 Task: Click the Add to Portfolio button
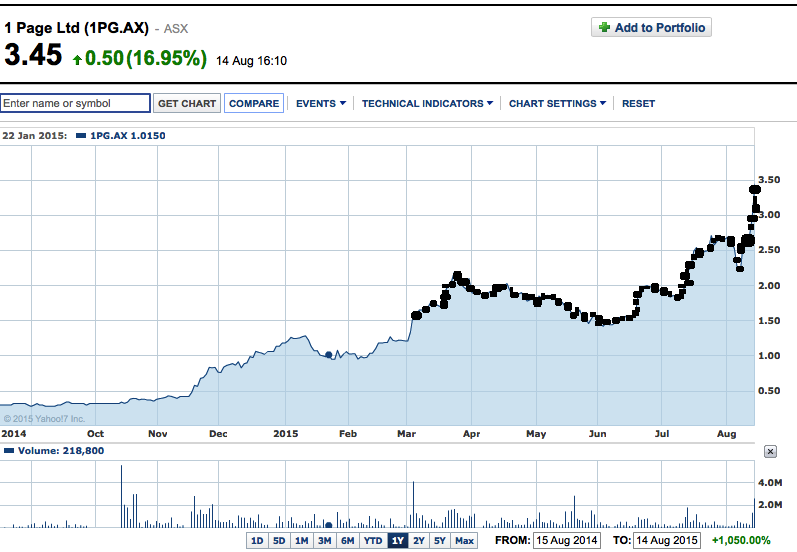tap(651, 27)
